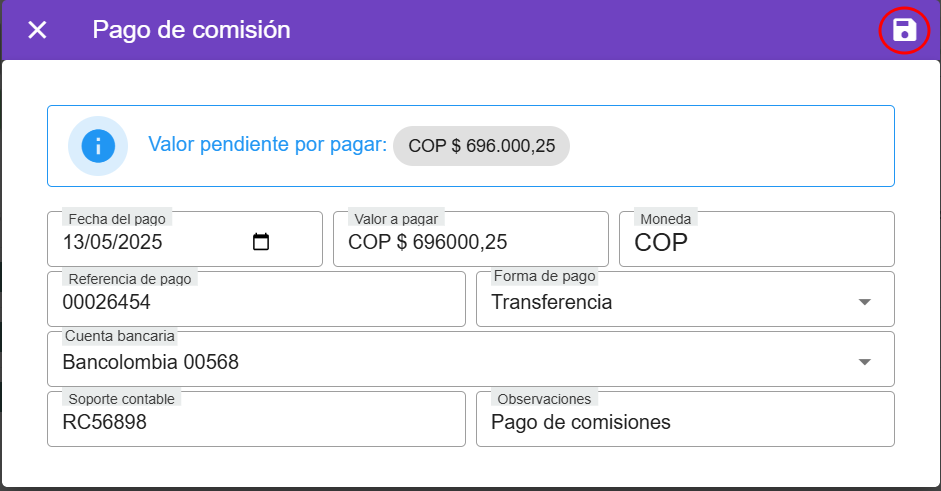Click the Fecha del pago field label
This screenshot has width=941, height=491.
[x=117, y=218]
